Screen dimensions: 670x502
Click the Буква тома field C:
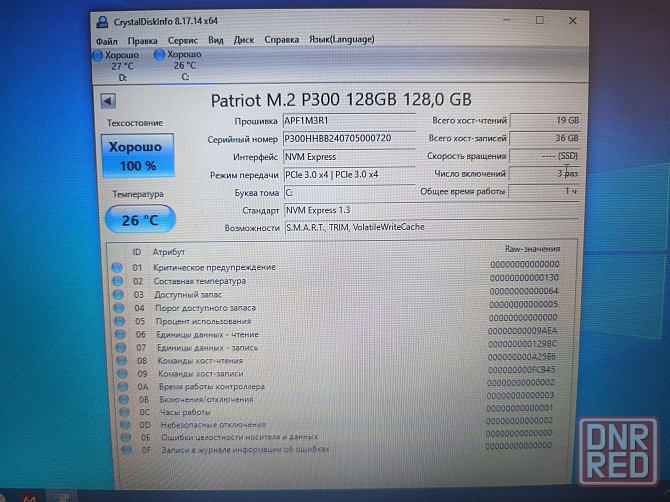coord(350,192)
